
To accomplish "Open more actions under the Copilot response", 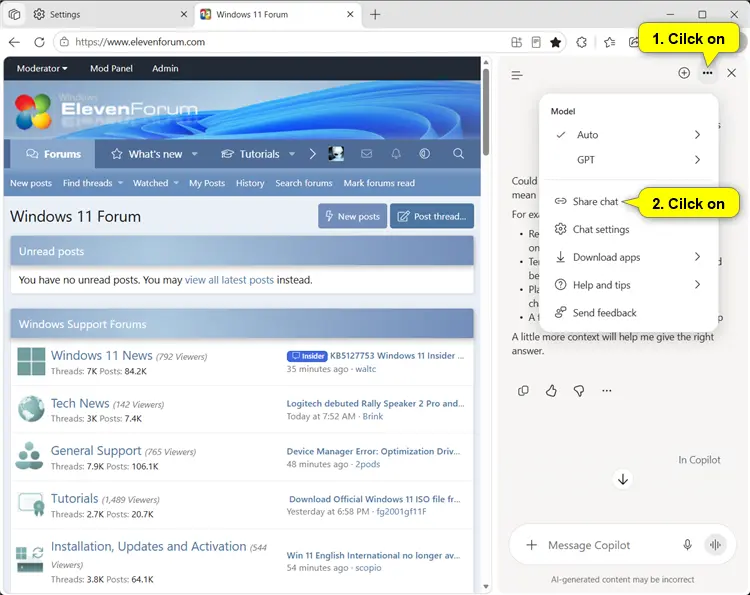I will tap(607, 391).
